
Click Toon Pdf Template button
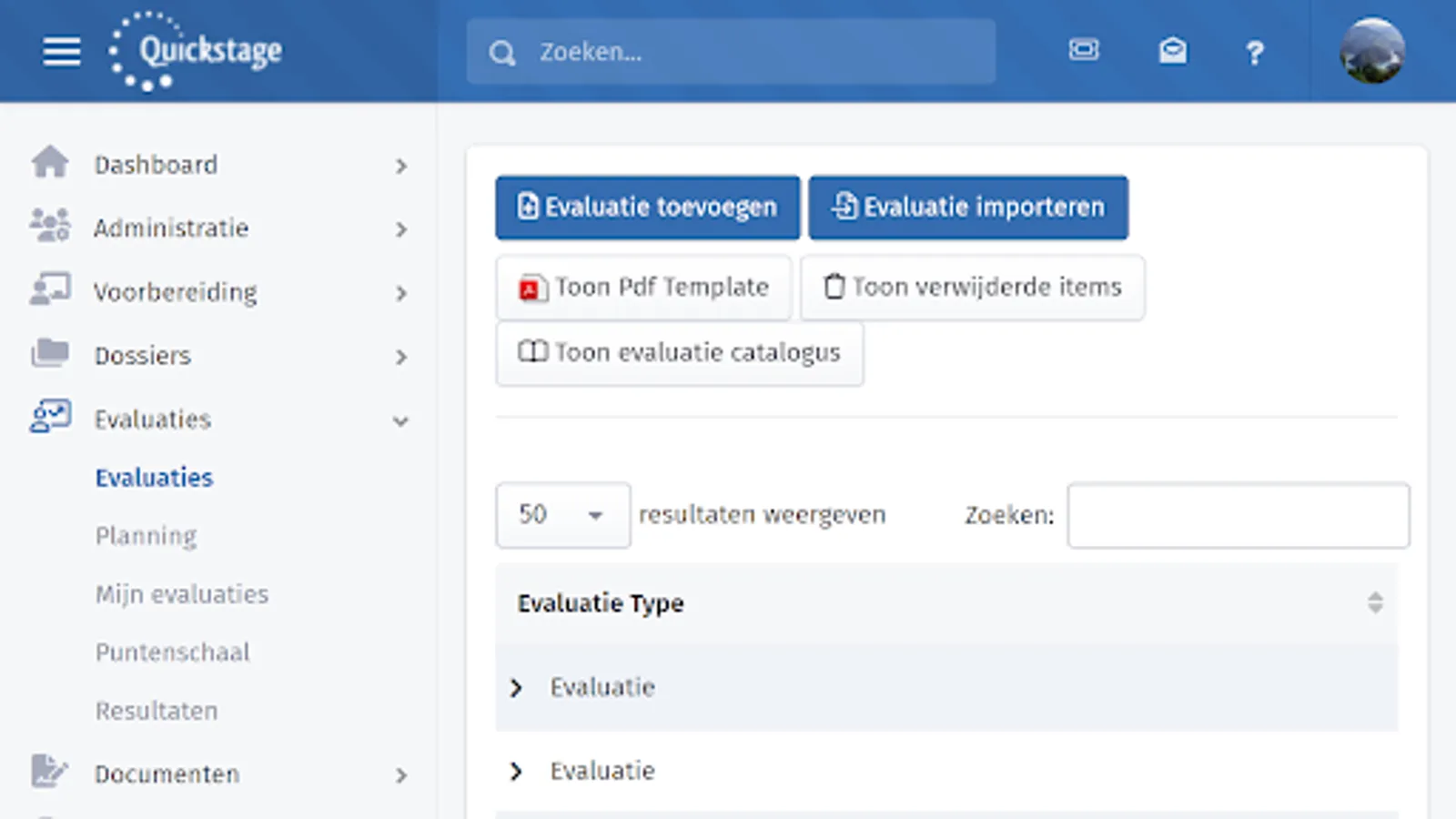coord(643,288)
